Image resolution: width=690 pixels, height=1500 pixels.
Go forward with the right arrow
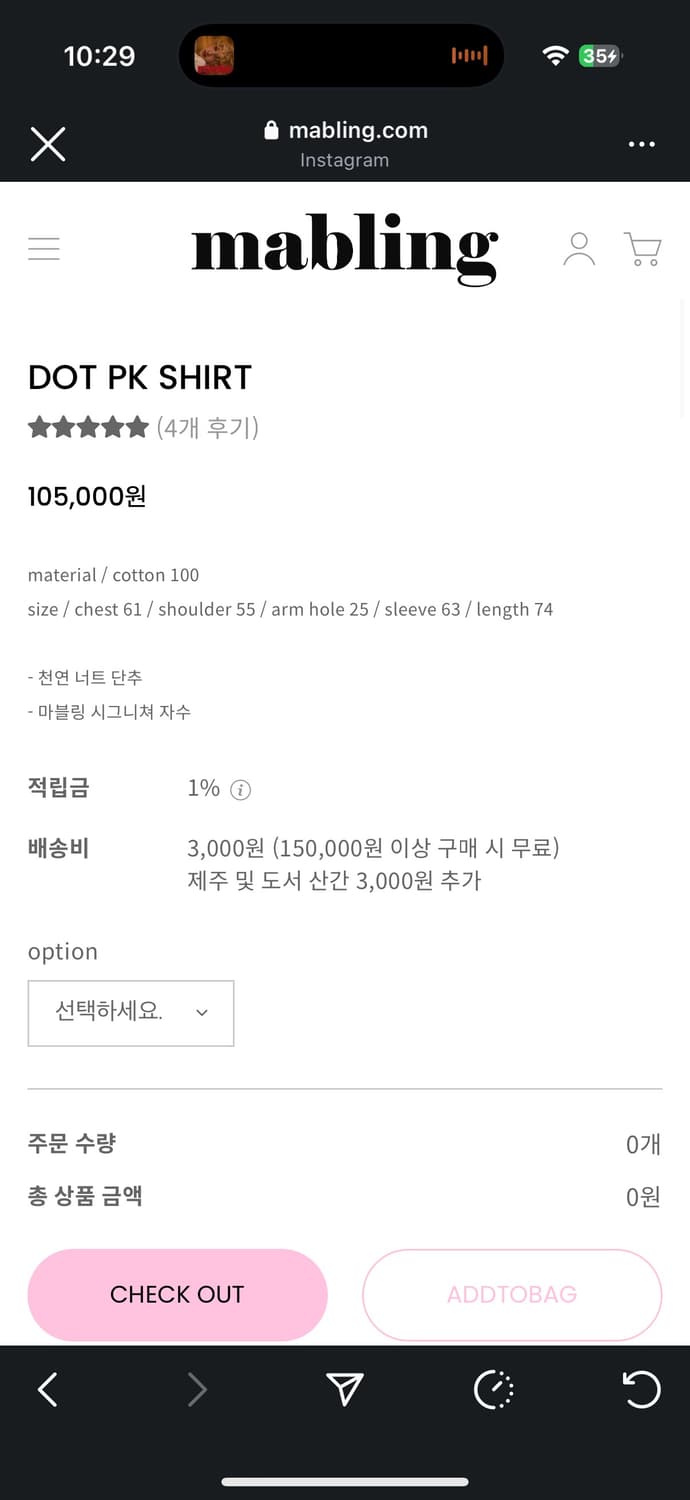pyautogui.click(x=197, y=1389)
